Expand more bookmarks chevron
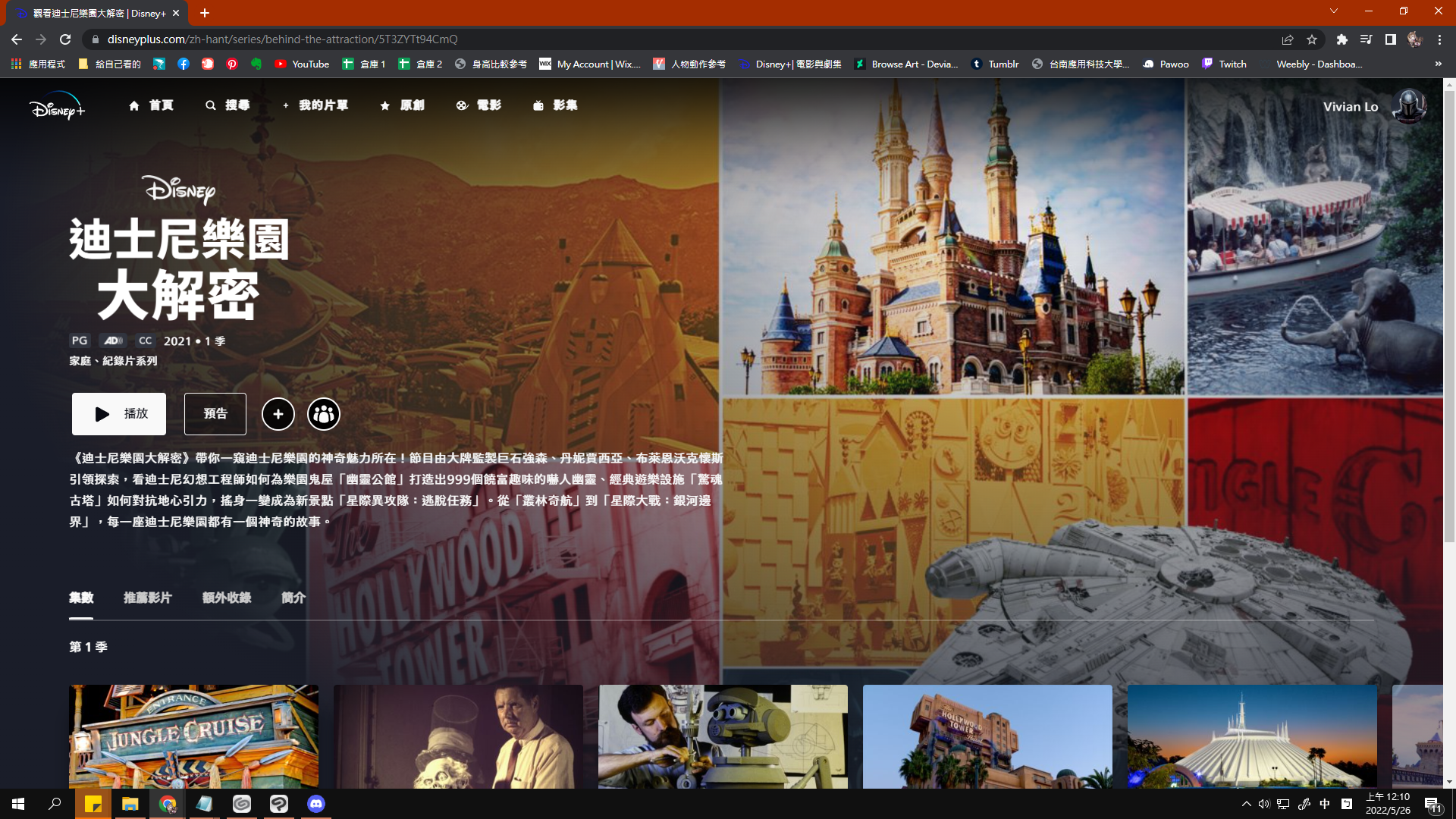 click(x=1439, y=64)
